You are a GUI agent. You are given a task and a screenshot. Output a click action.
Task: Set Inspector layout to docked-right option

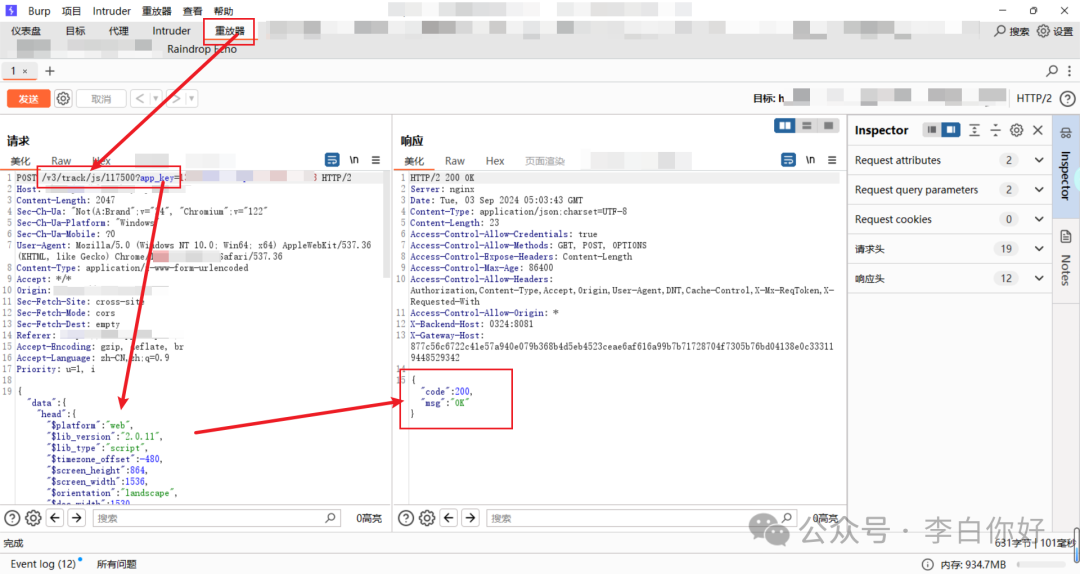[951, 130]
